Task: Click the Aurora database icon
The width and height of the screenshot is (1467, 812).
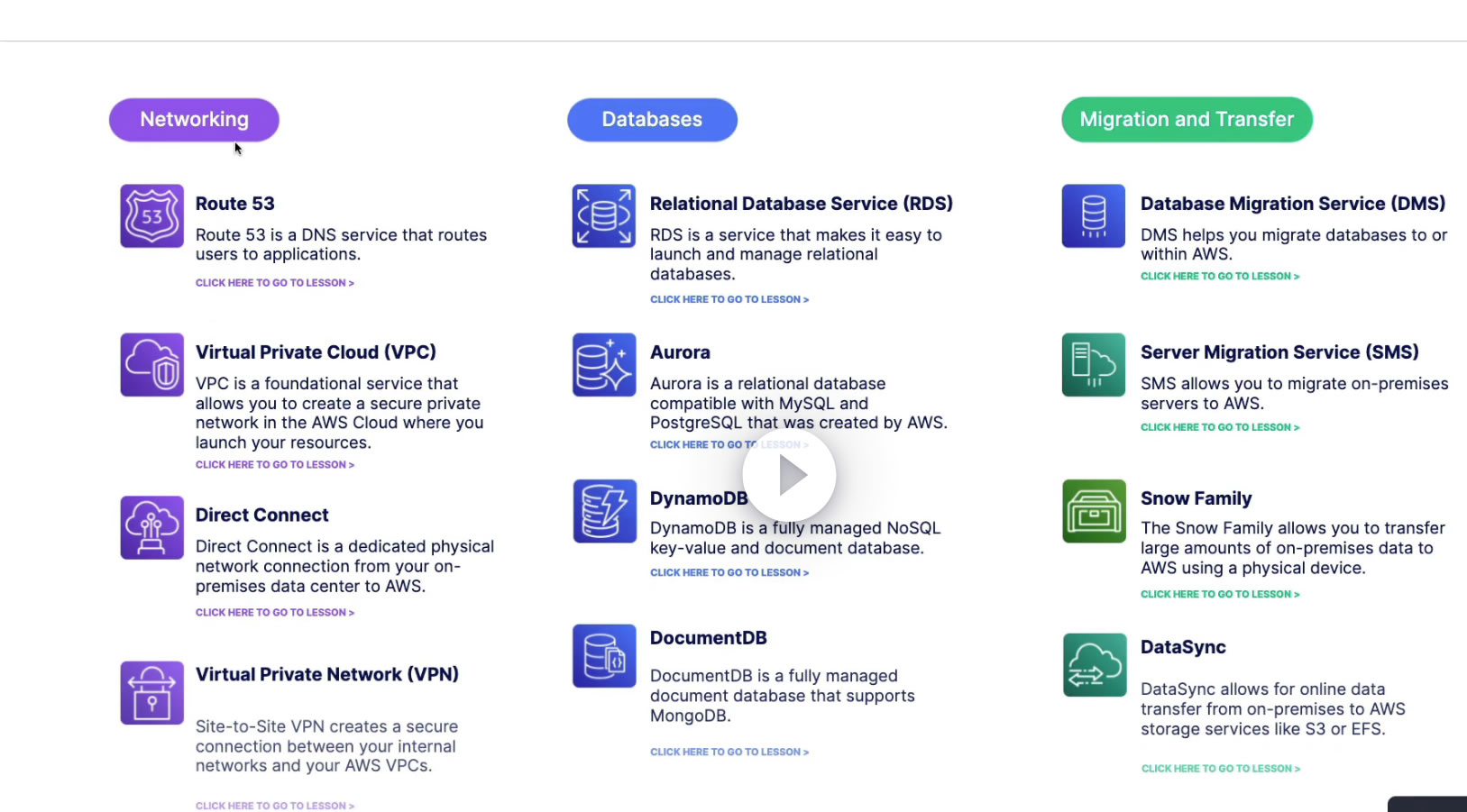Action: coord(604,365)
